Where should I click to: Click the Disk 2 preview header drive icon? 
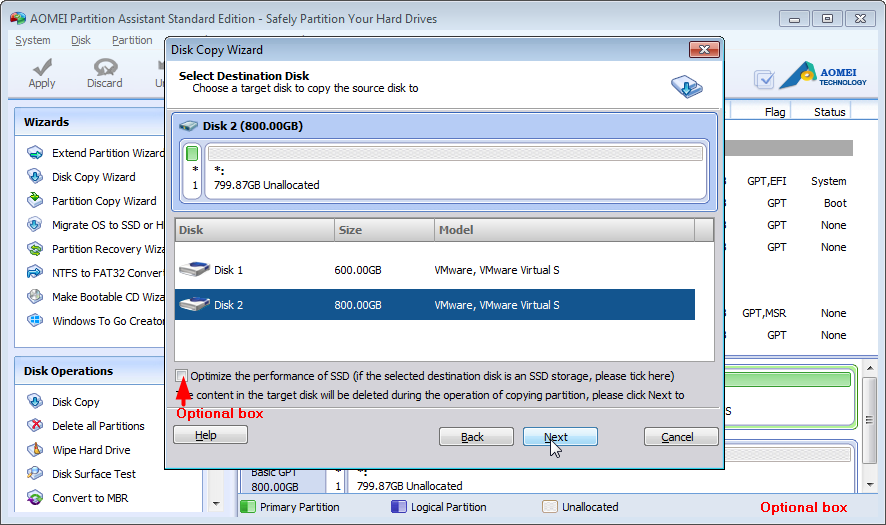pos(188,126)
